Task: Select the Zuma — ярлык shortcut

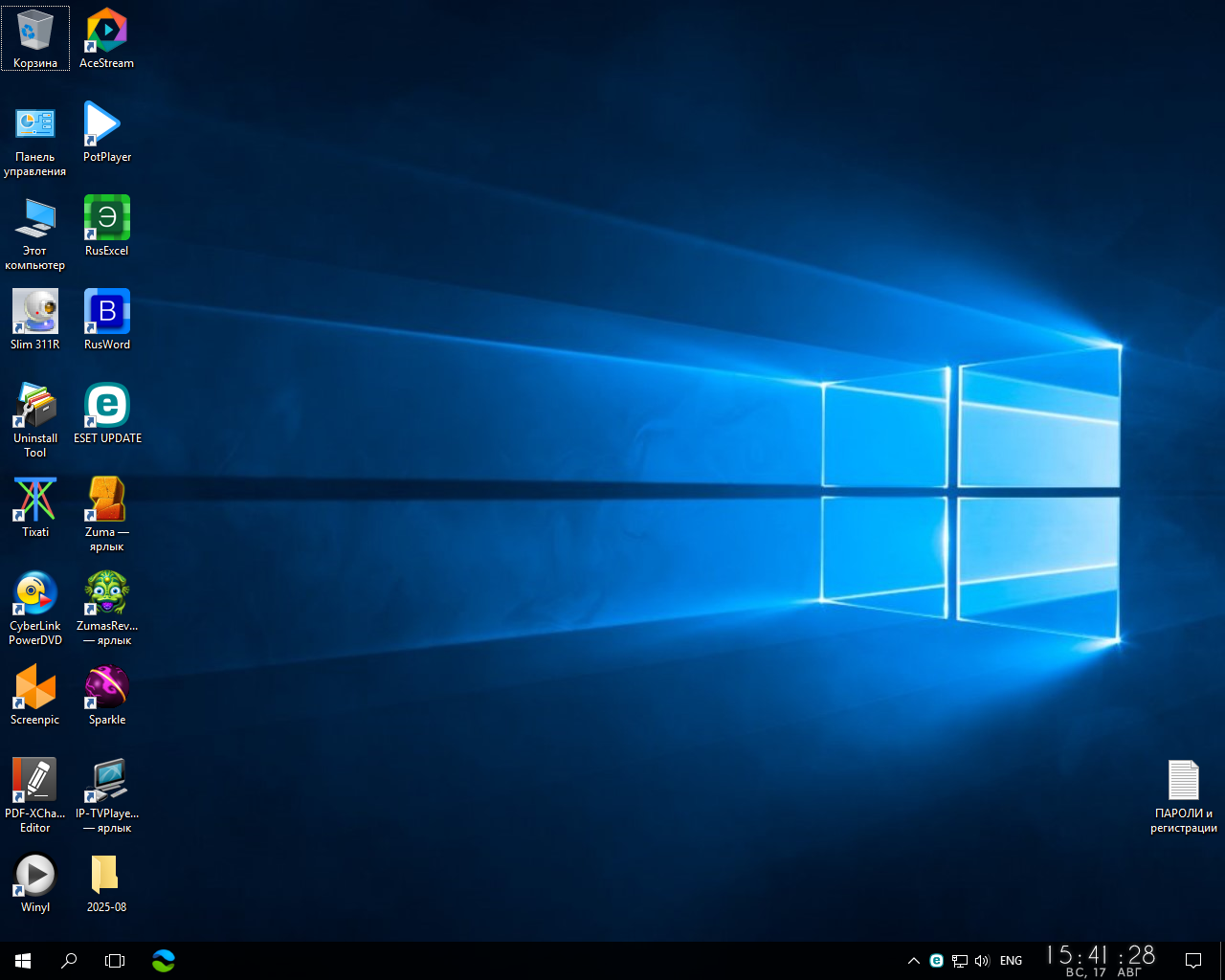Action: point(107,515)
